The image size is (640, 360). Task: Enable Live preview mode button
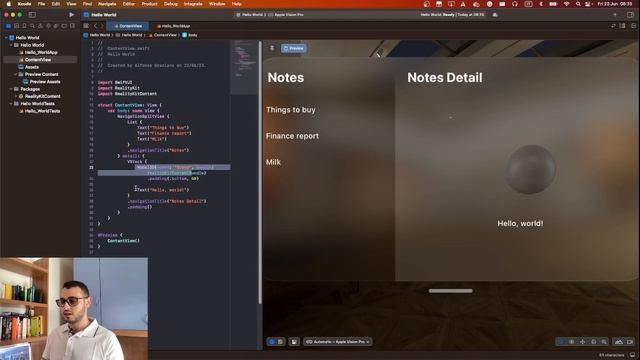coord(272,342)
